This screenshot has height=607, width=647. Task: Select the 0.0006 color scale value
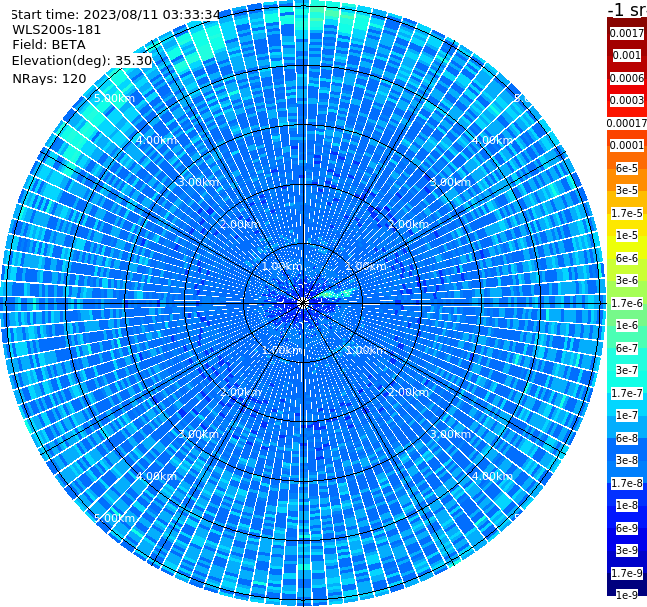pyautogui.click(x=627, y=78)
